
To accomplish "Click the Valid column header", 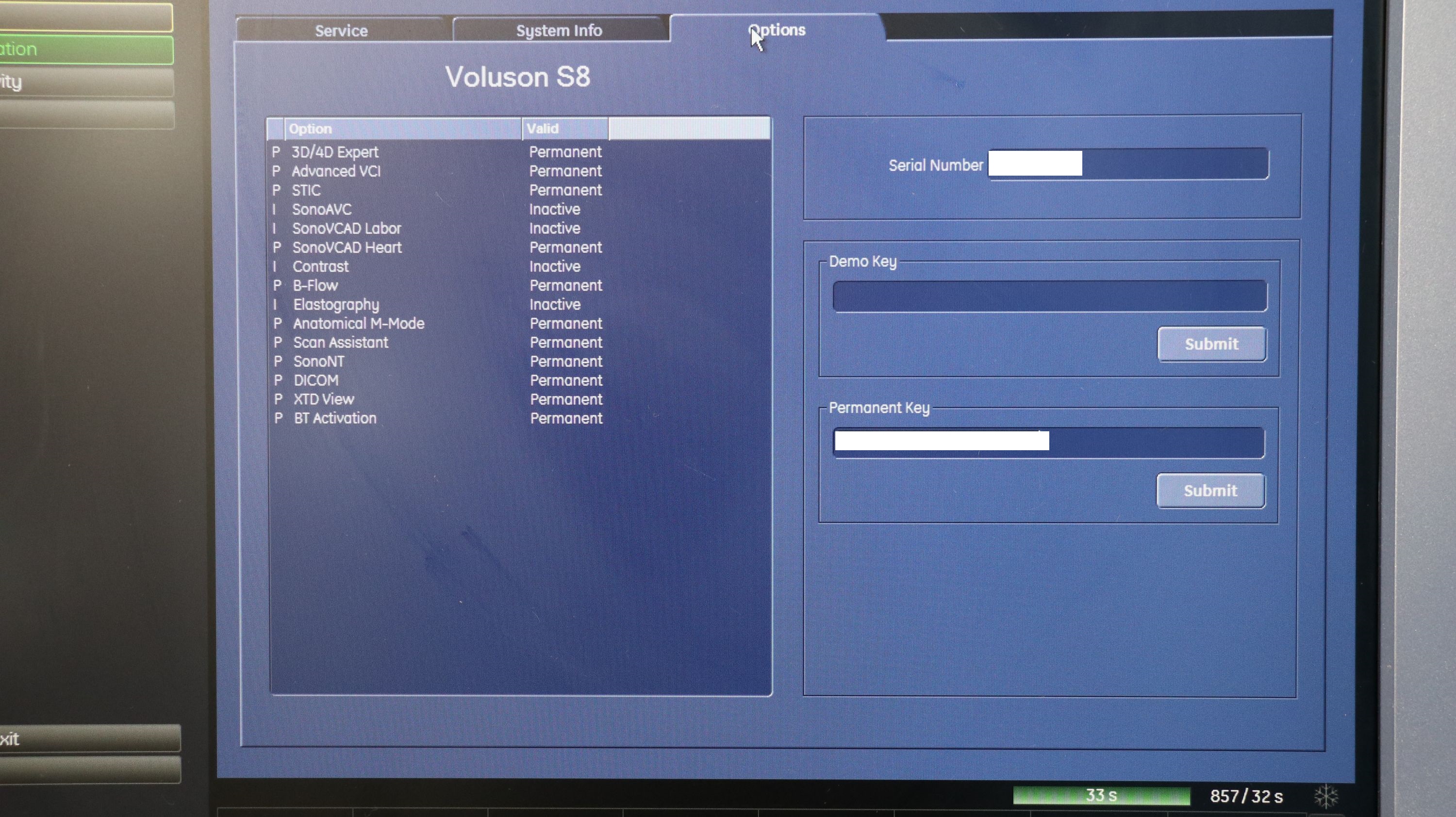I will tap(564, 129).
